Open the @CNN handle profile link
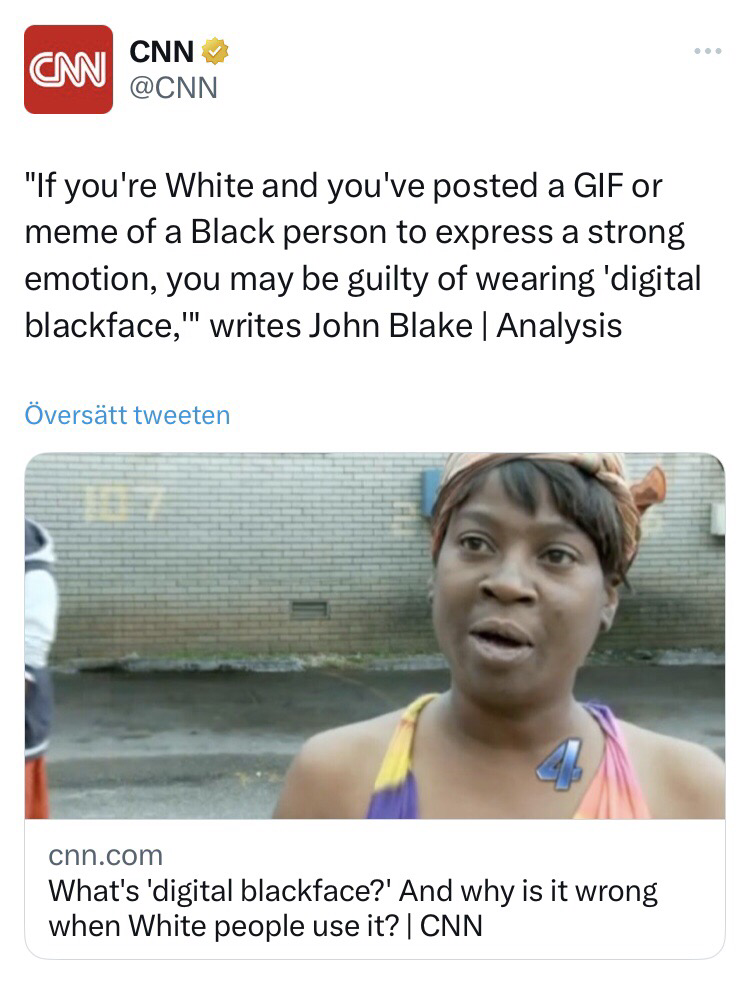The height and width of the screenshot is (985, 750). coord(173,88)
